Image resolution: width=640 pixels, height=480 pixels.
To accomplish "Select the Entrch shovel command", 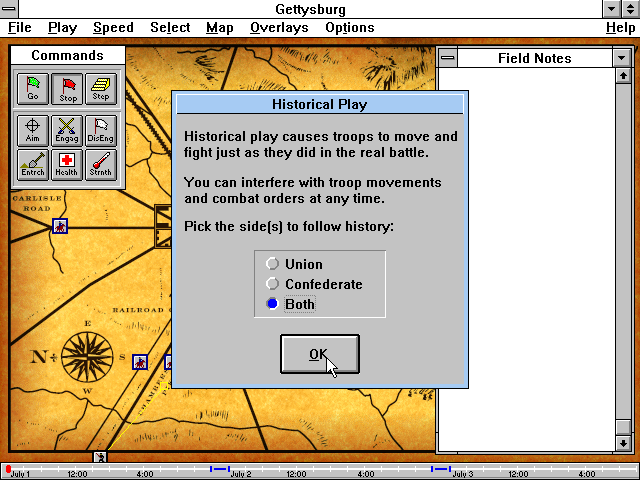I will click(x=33, y=164).
